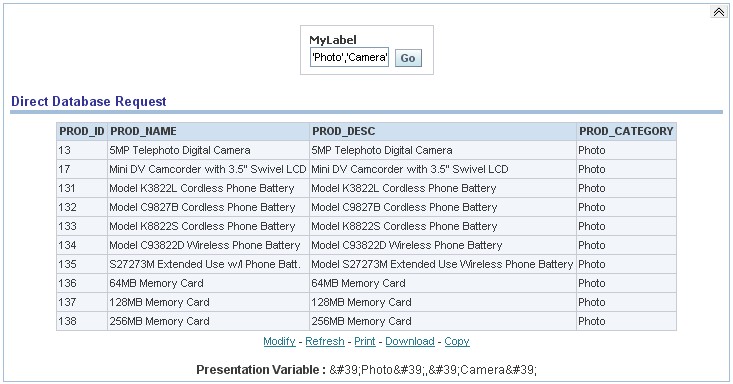Collapse section with double-chevron icon

click(719, 12)
